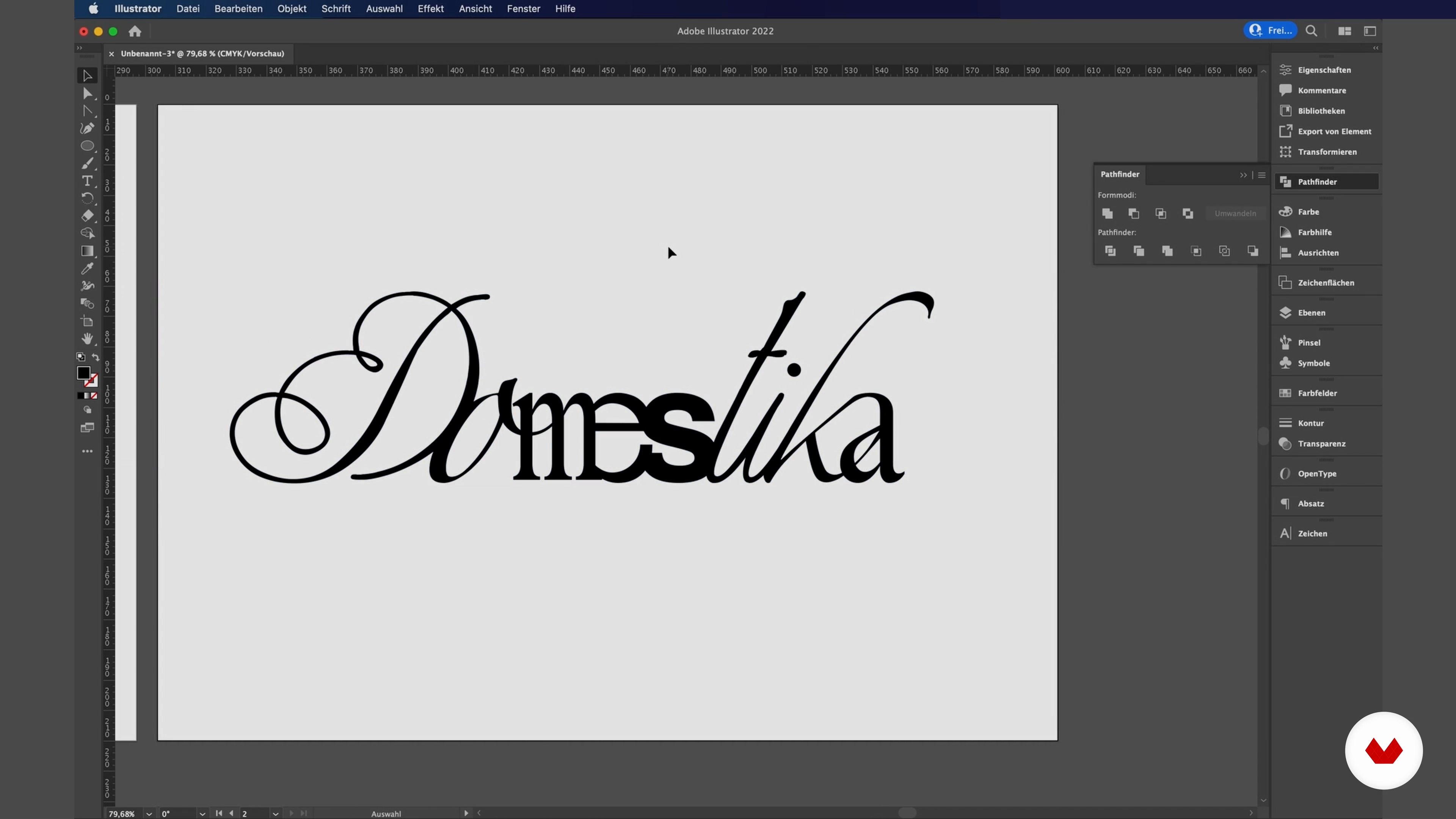Click the black fill color swatch
1456x819 pixels.
(83, 372)
